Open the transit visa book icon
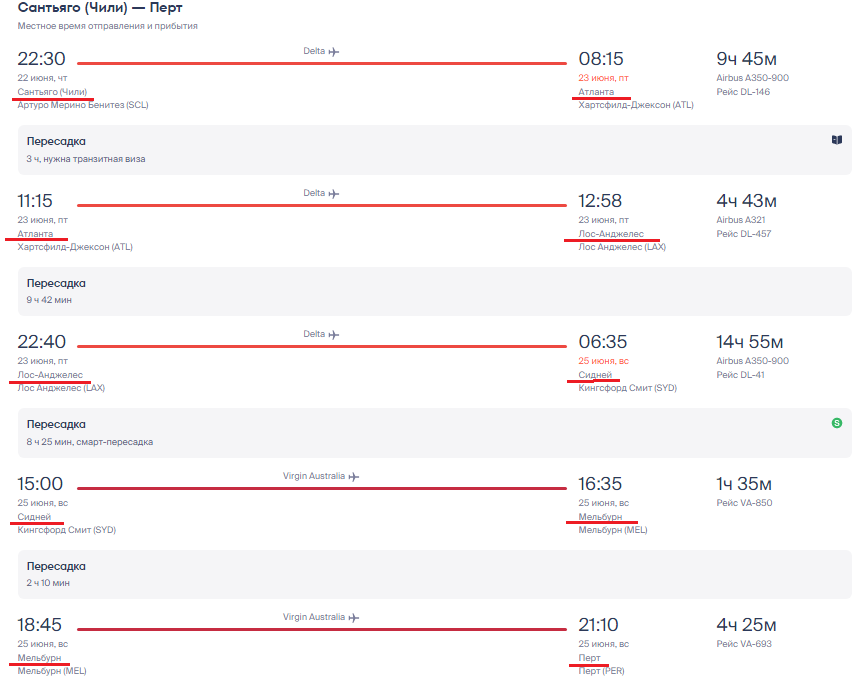Viewport: 861px width, 695px height. click(x=836, y=140)
